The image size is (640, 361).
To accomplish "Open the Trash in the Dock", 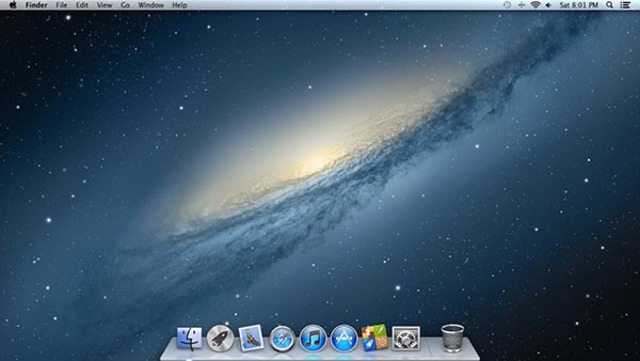I will (453, 338).
